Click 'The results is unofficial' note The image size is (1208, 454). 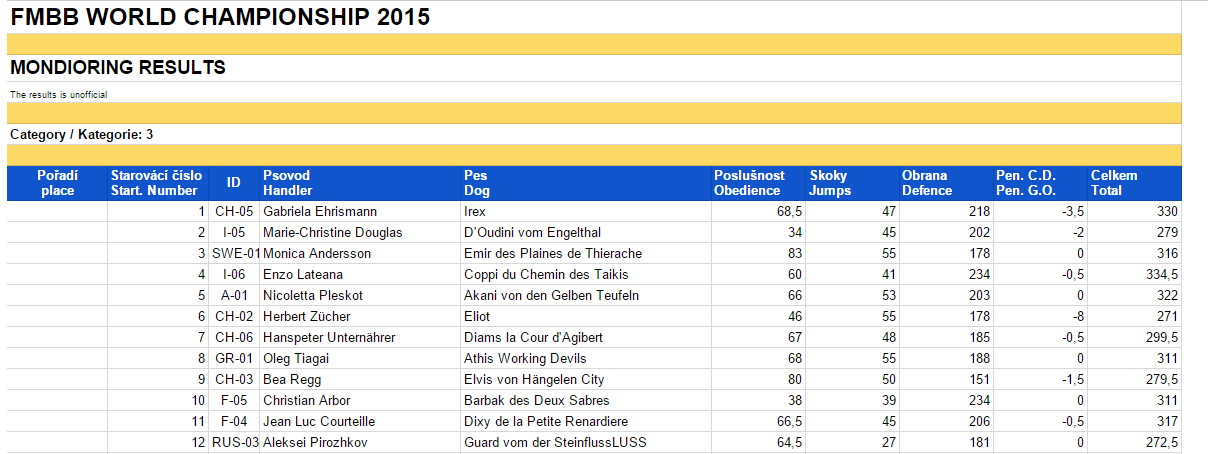pyautogui.click(x=58, y=95)
